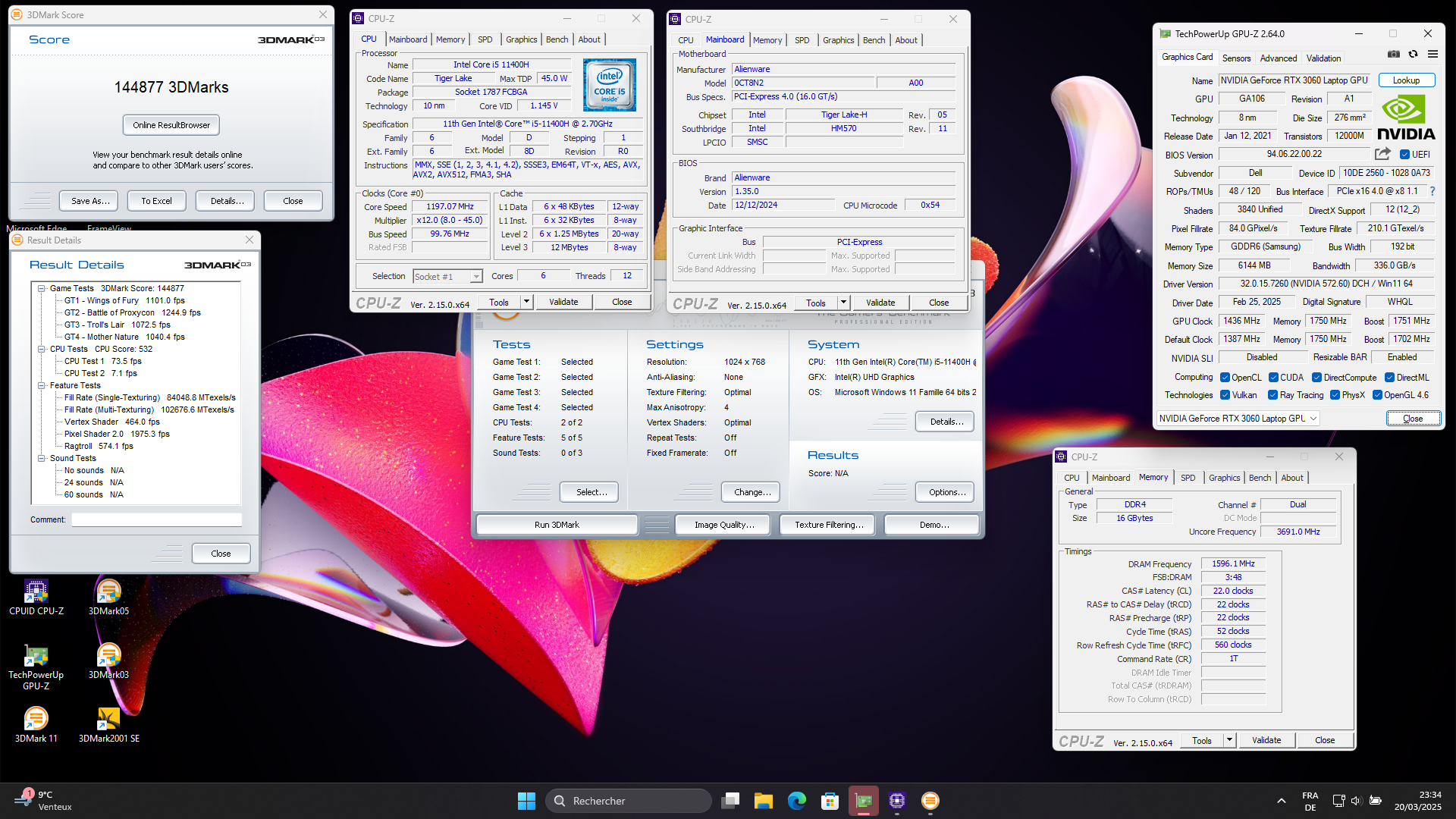Click the GPU-Z refresh icon
The height and width of the screenshot is (819, 1456).
pyautogui.click(x=1413, y=54)
